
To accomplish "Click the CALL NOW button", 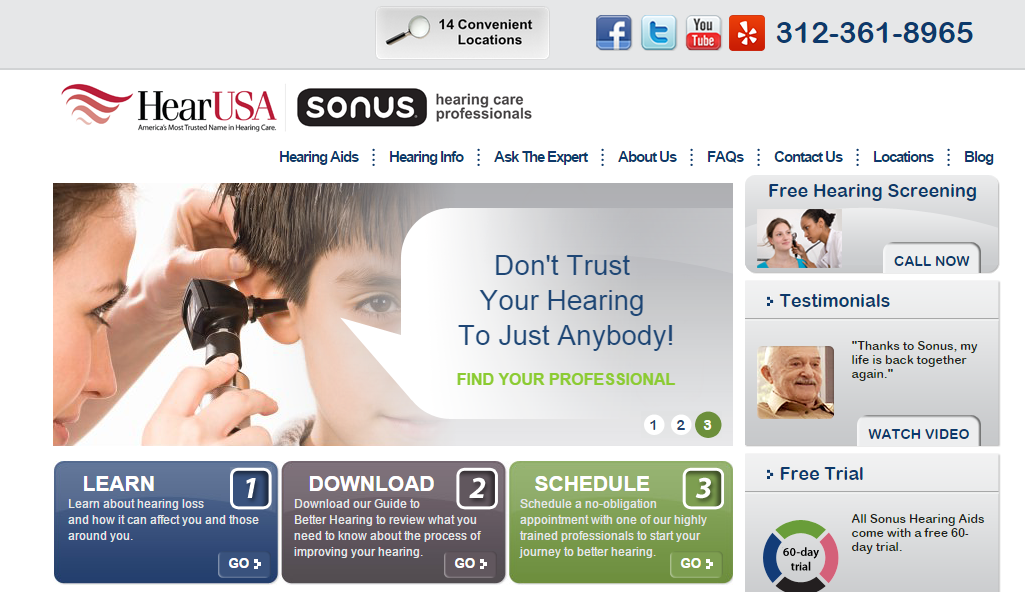I will pyautogui.click(x=932, y=259).
